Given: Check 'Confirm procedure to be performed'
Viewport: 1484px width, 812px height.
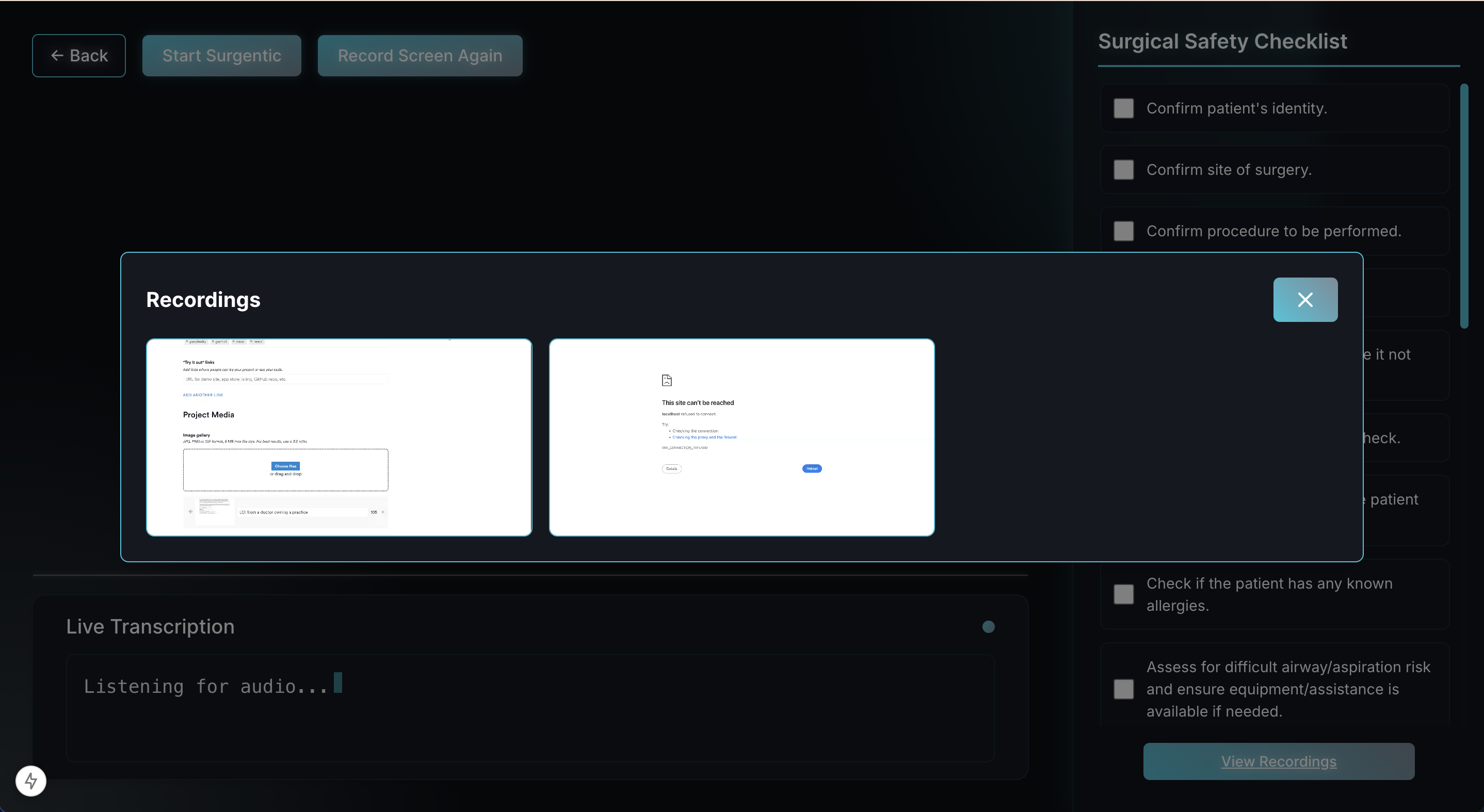Looking at the screenshot, I should click(1123, 231).
